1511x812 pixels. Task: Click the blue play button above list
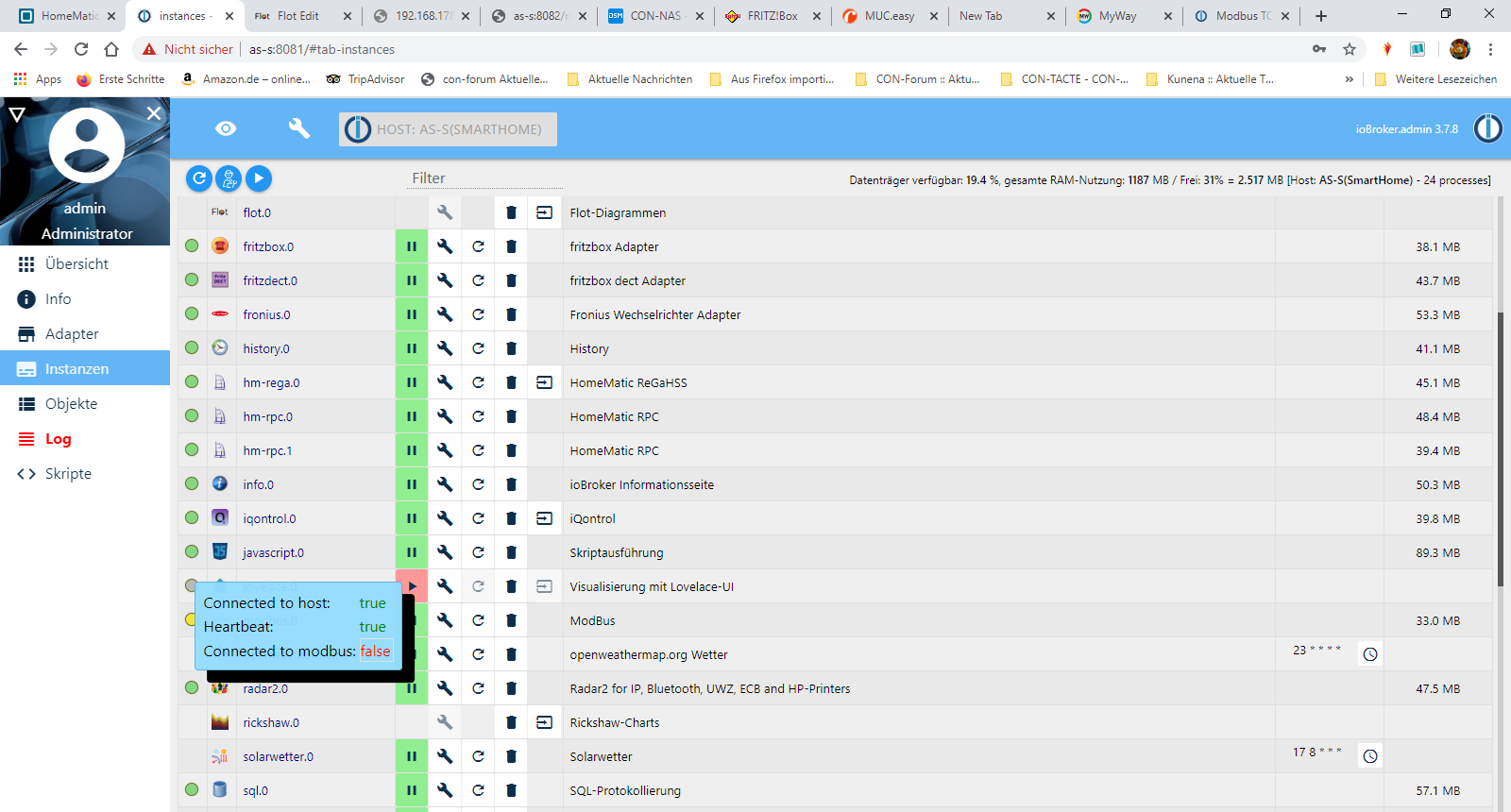259,178
